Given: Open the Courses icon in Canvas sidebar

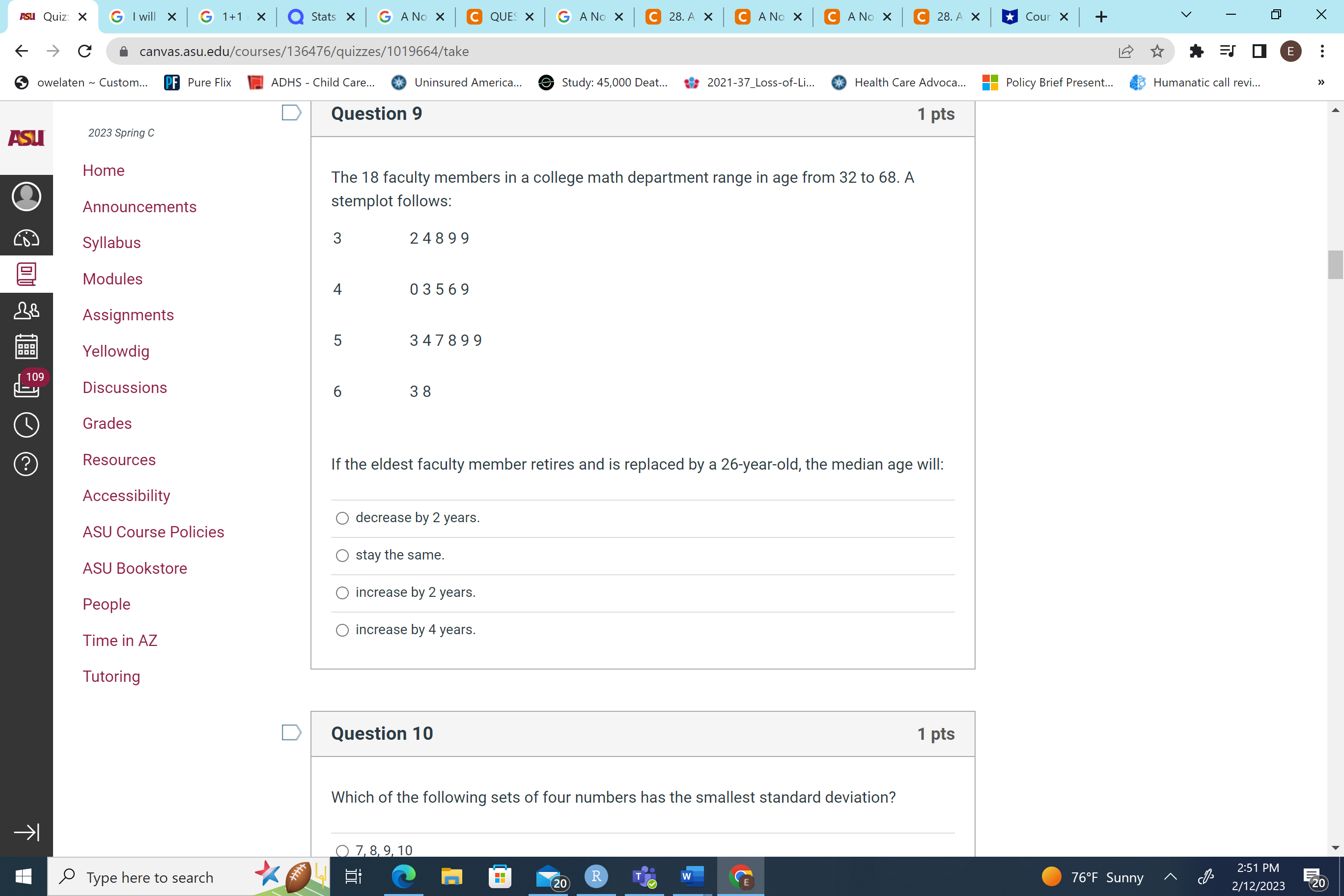Looking at the screenshot, I should [x=27, y=274].
